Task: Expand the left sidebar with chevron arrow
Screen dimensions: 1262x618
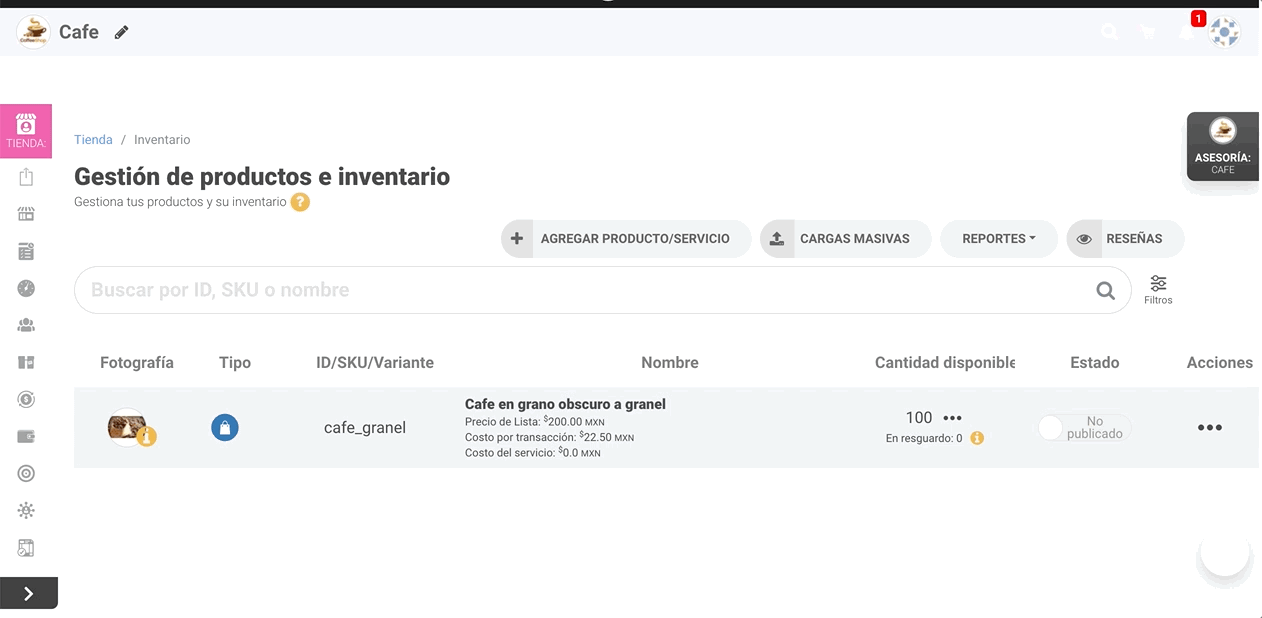Action: point(28,593)
